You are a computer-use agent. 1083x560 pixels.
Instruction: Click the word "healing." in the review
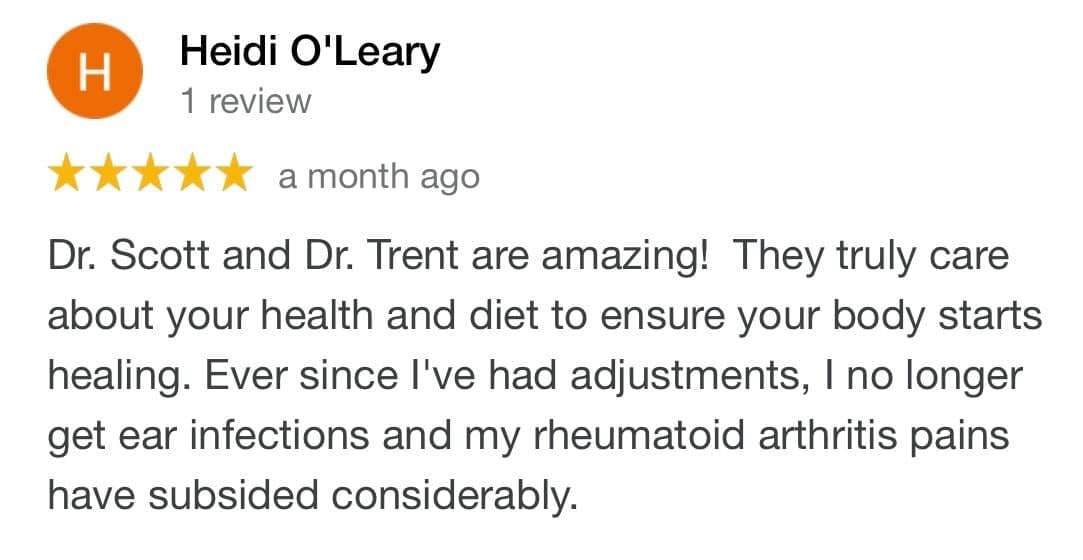point(113,377)
